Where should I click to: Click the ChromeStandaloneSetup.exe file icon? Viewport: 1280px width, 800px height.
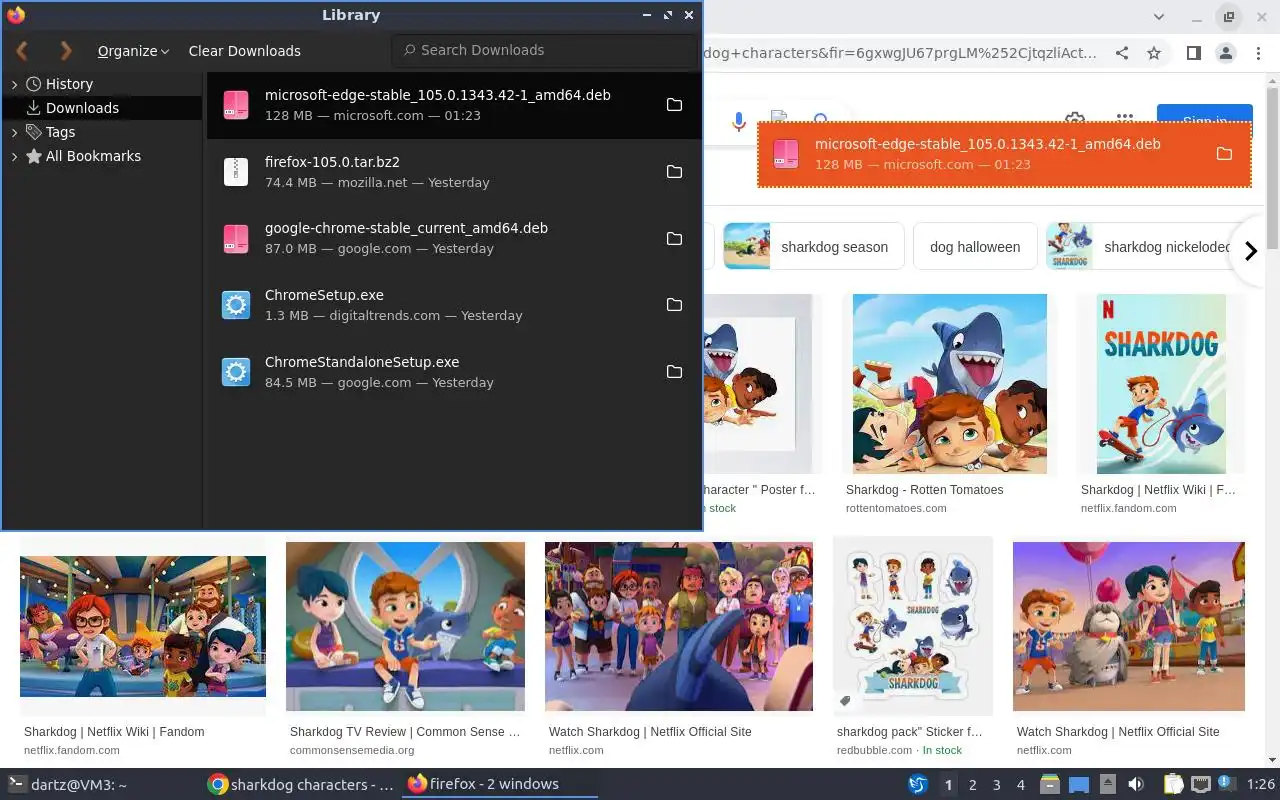(x=236, y=372)
